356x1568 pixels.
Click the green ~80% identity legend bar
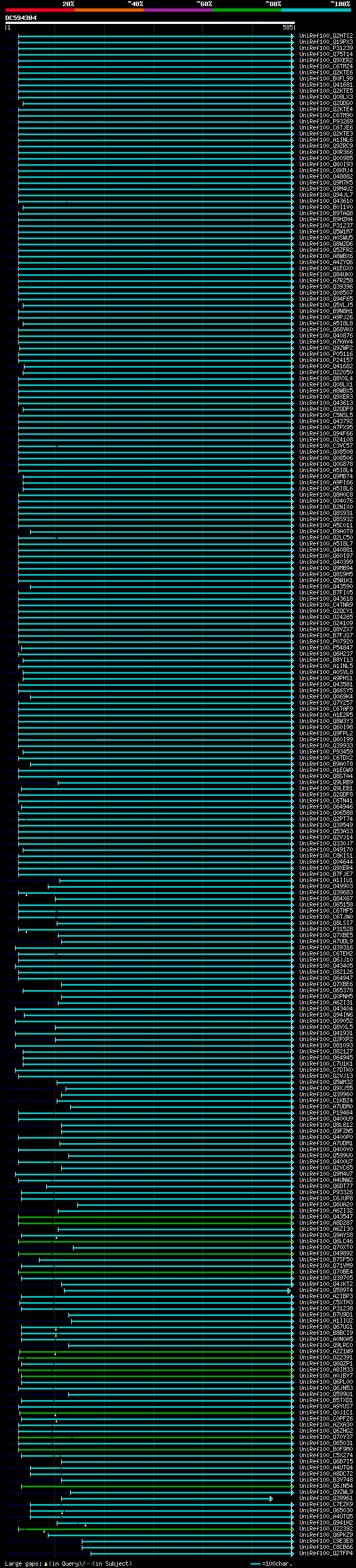pyautogui.click(x=247, y=10)
